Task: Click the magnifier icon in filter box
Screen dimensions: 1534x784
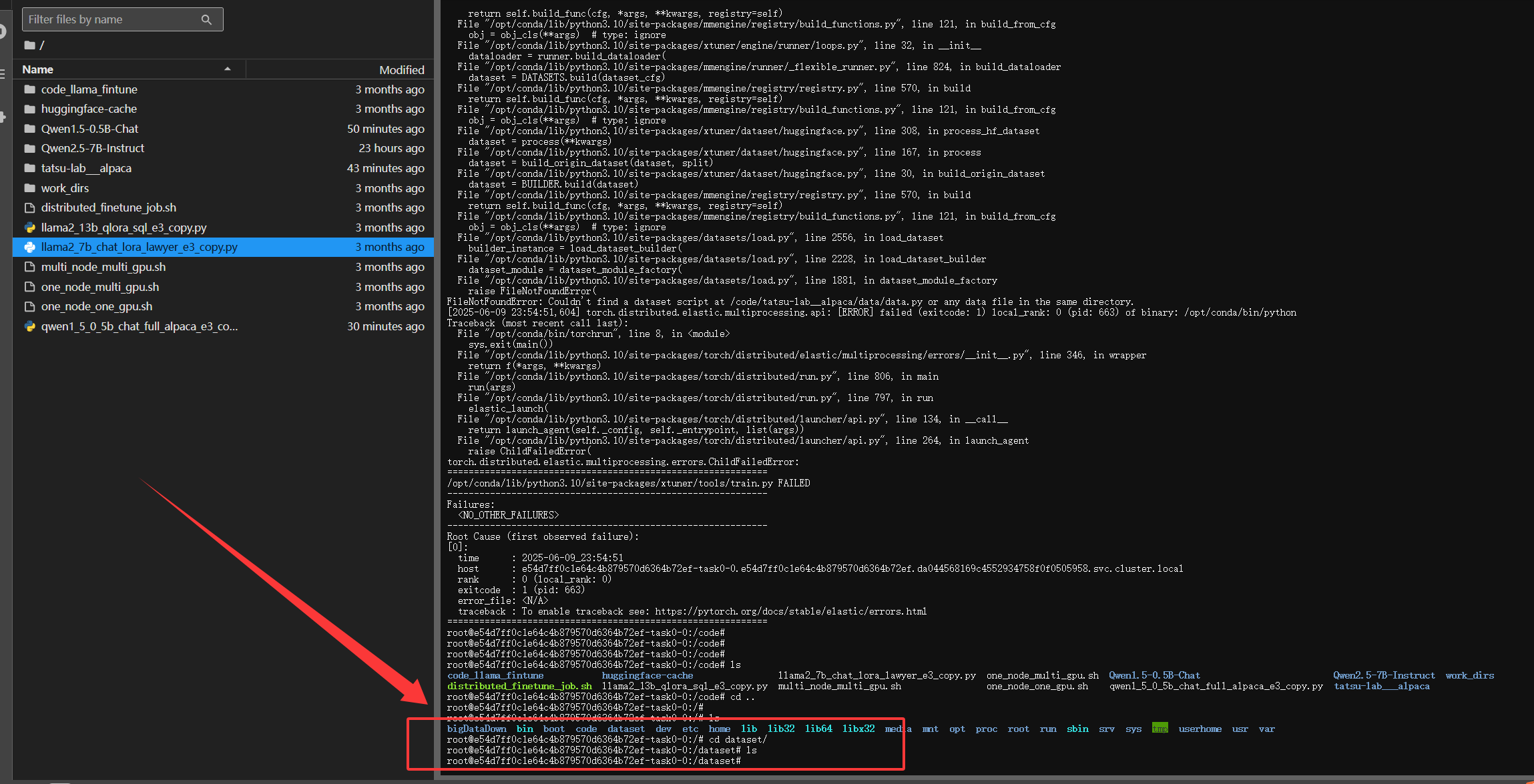Action: pos(206,20)
